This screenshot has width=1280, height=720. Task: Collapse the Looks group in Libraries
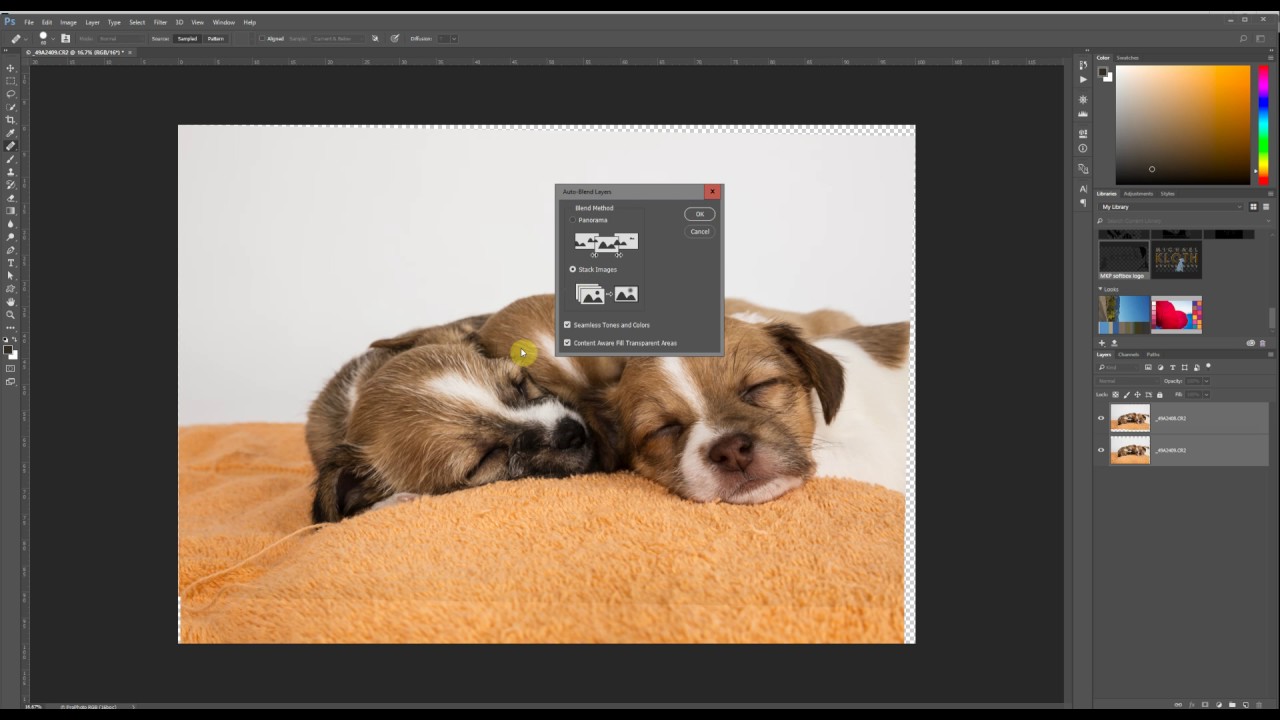(1101, 289)
